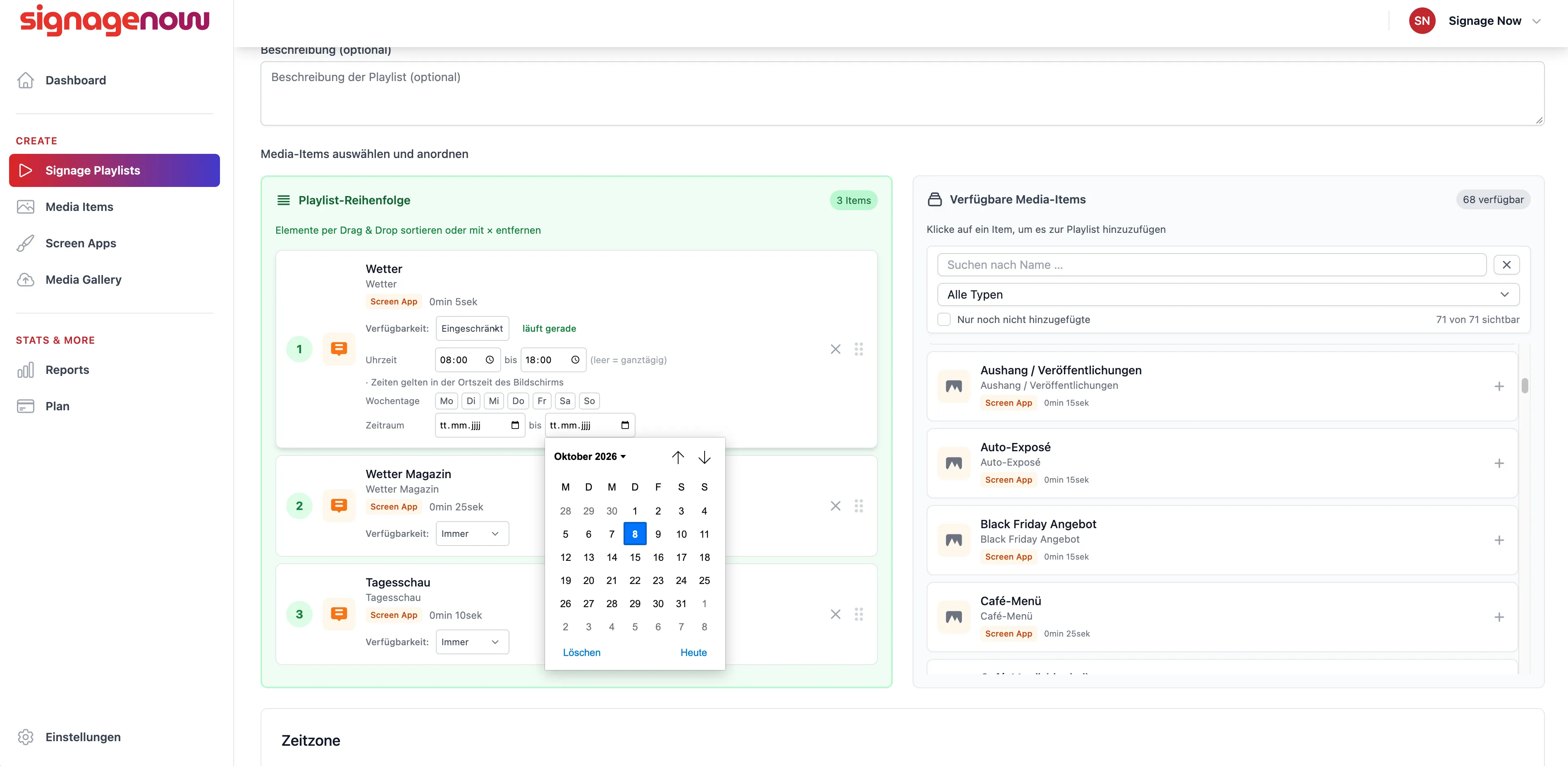Image resolution: width=1568 pixels, height=766 pixels.
Task: Clear the search field with the X button
Action: pyautogui.click(x=1506, y=265)
